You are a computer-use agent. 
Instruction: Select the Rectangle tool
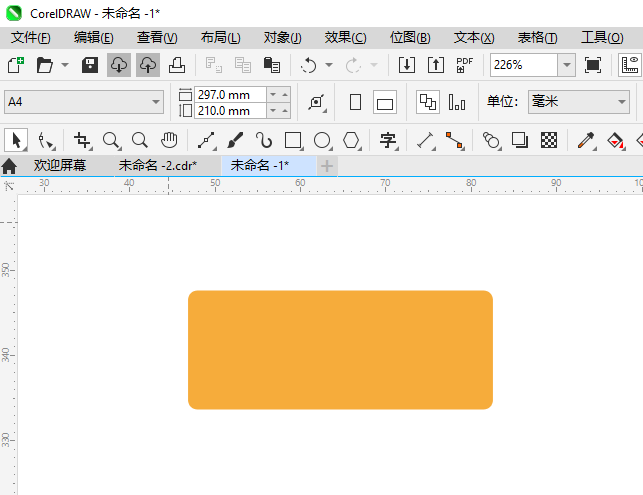[294, 141]
